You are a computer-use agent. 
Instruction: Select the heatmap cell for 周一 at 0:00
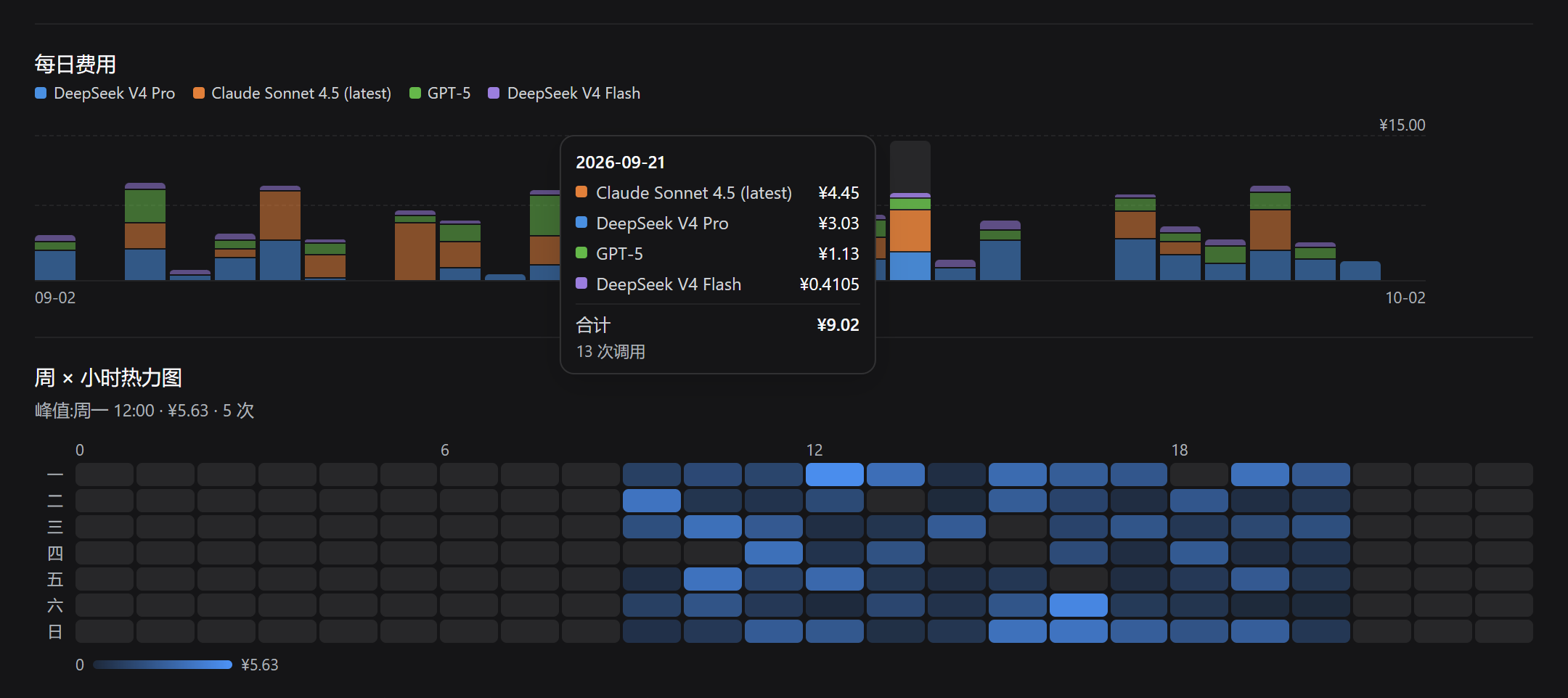click(105, 475)
